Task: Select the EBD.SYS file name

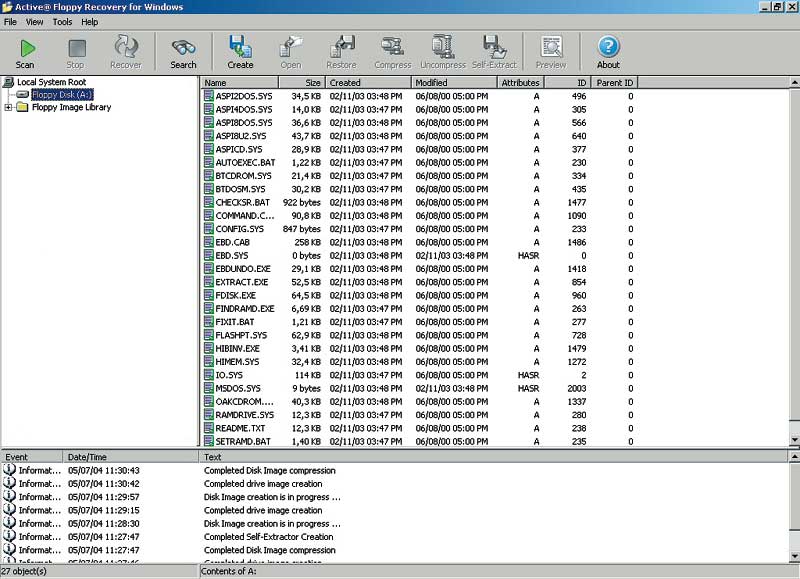Action: pos(232,256)
